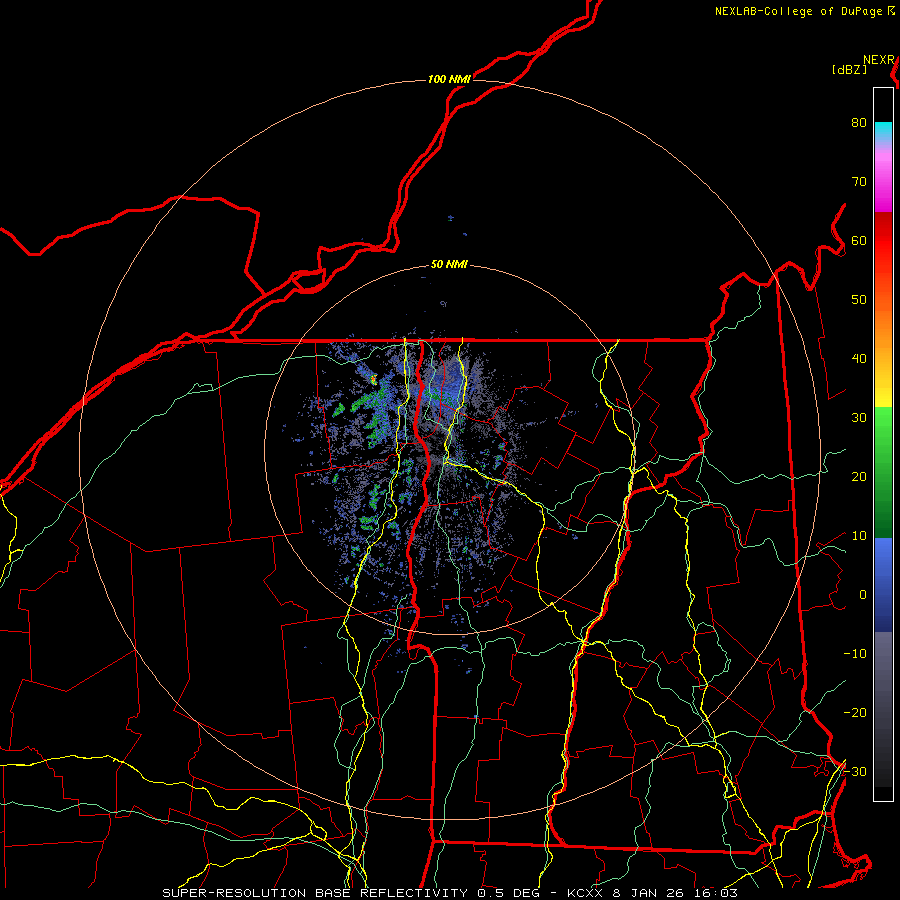
Task: Click the 60 value on the dBZ scale
Action: (859, 241)
